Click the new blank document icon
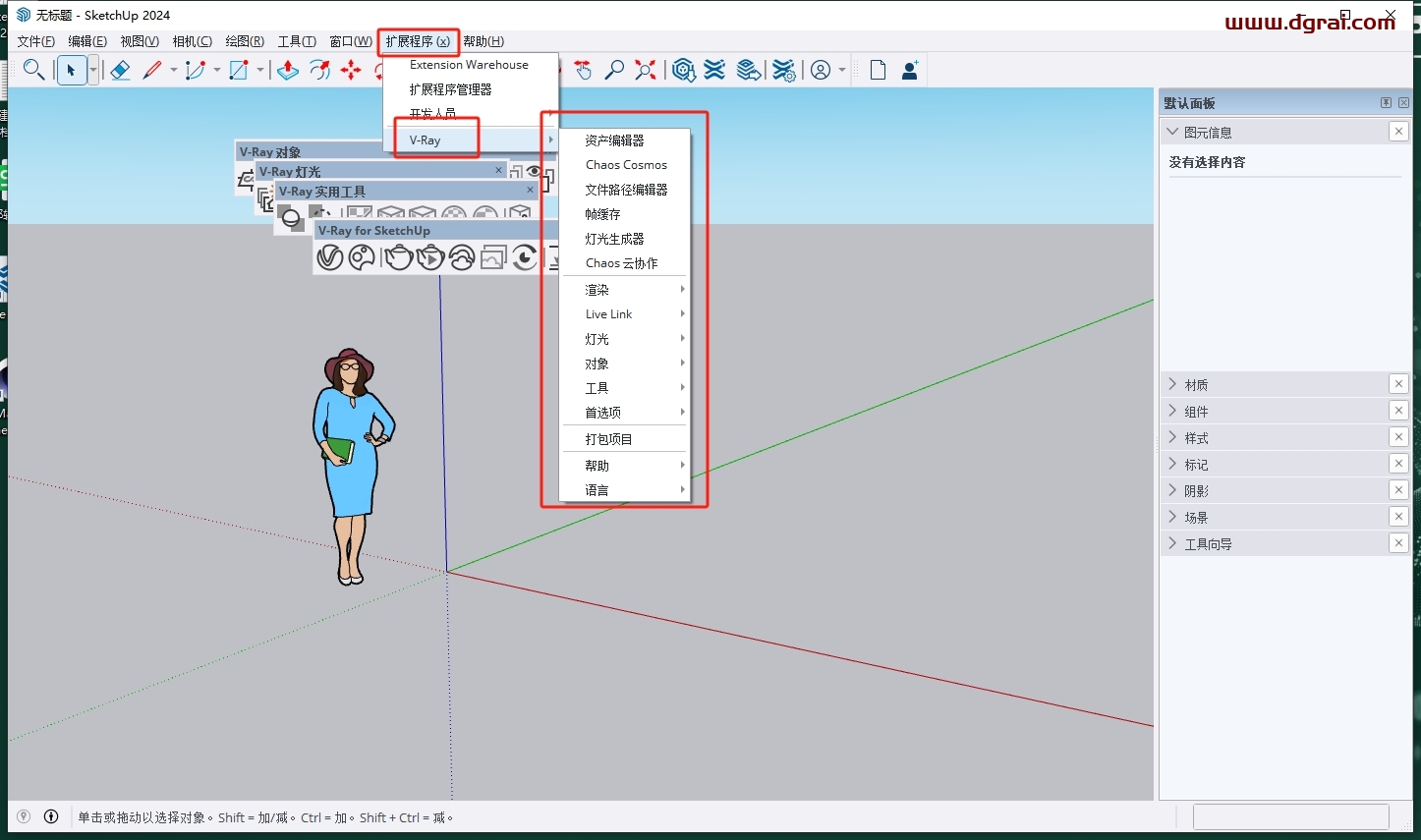 [878, 70]
